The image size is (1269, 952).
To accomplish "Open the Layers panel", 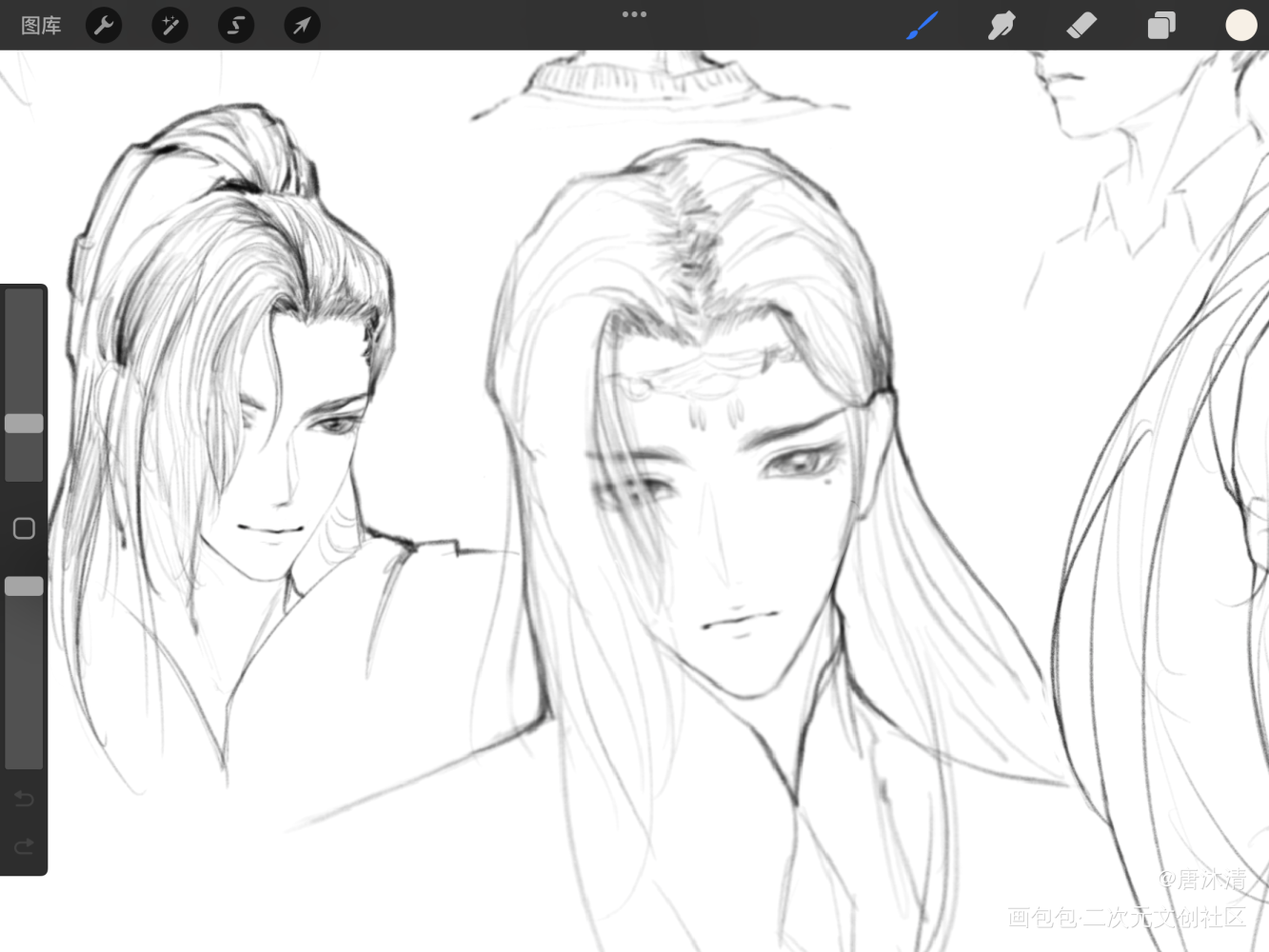I will [x=1161, y=26].
